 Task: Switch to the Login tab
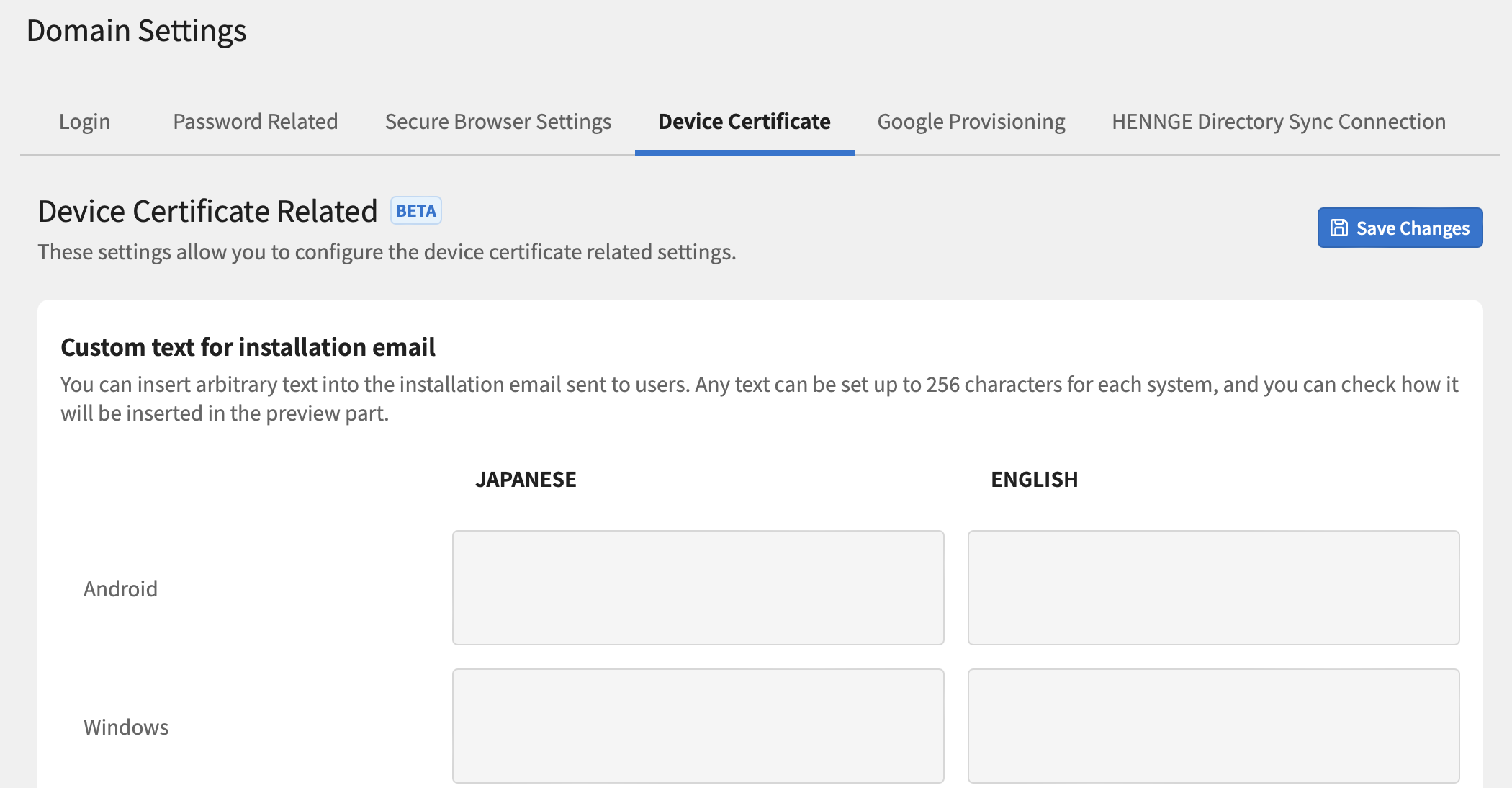click(x=85, y=122)
